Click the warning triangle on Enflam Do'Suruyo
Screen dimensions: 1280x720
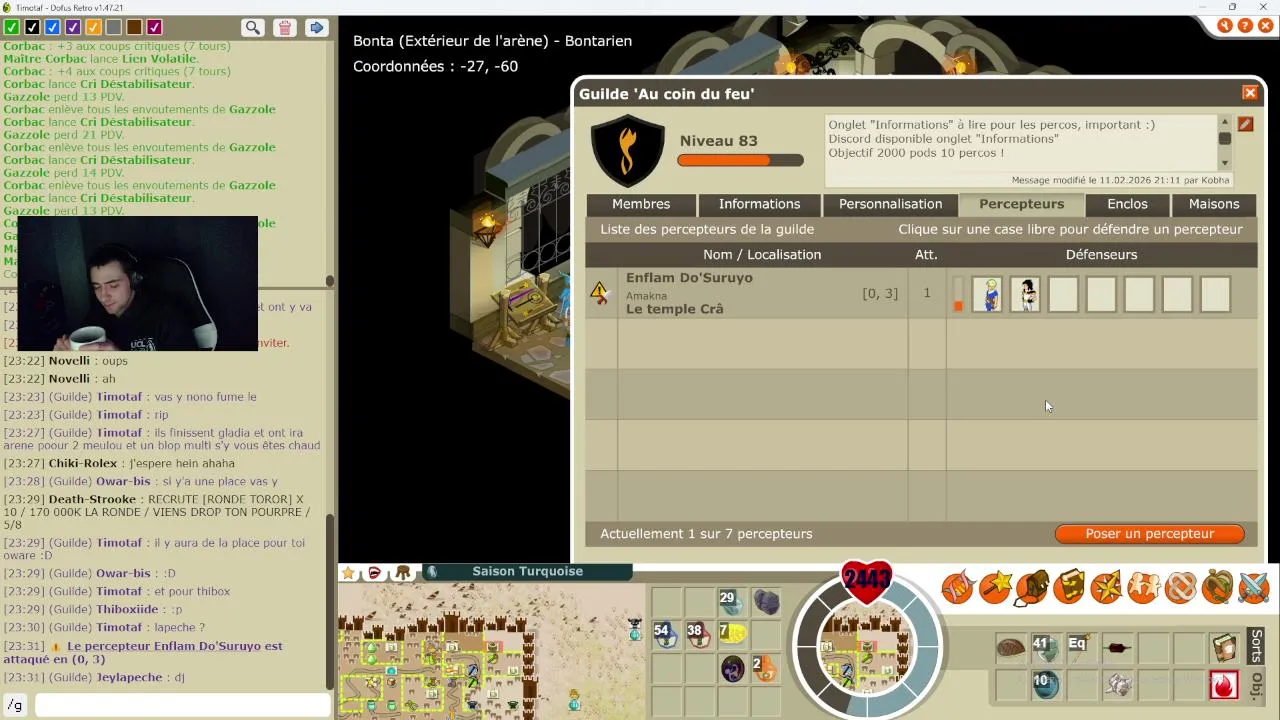coord(599,292)
